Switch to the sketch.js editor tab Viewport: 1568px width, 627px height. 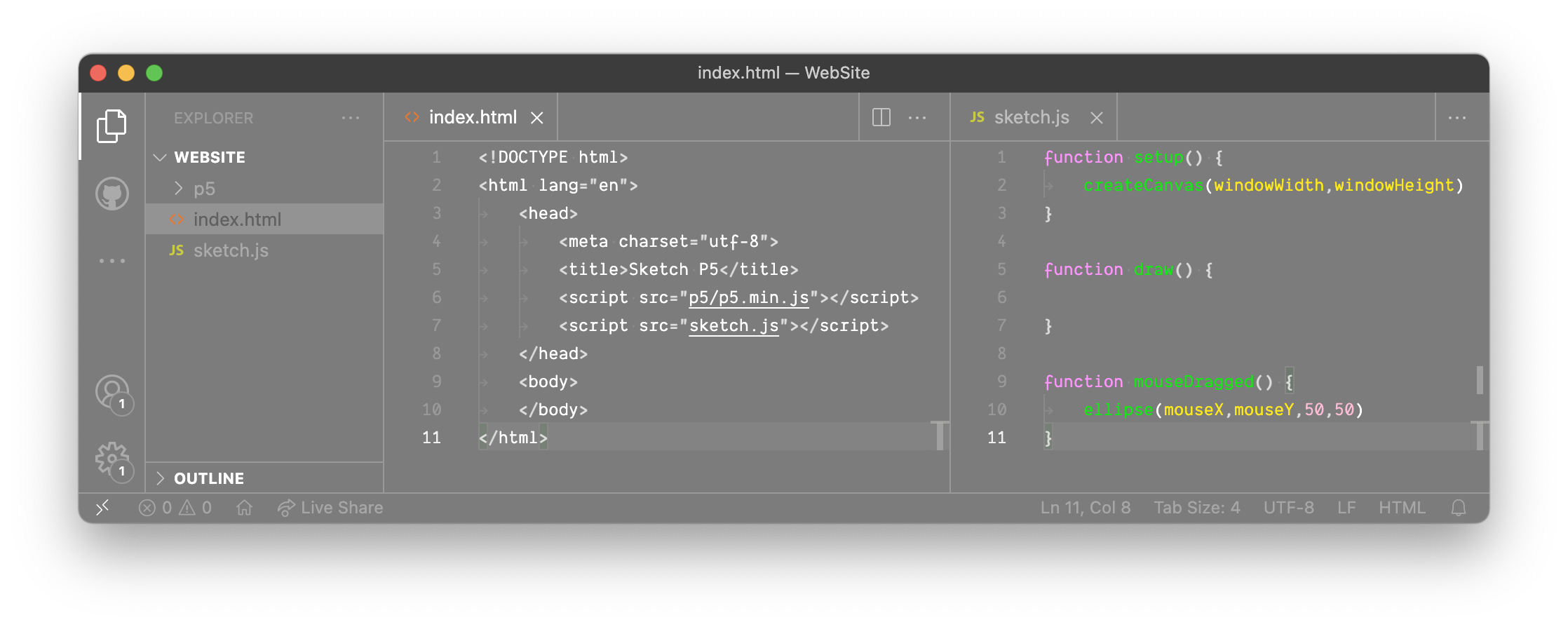pyautogui.click(x=1031, y=118)
